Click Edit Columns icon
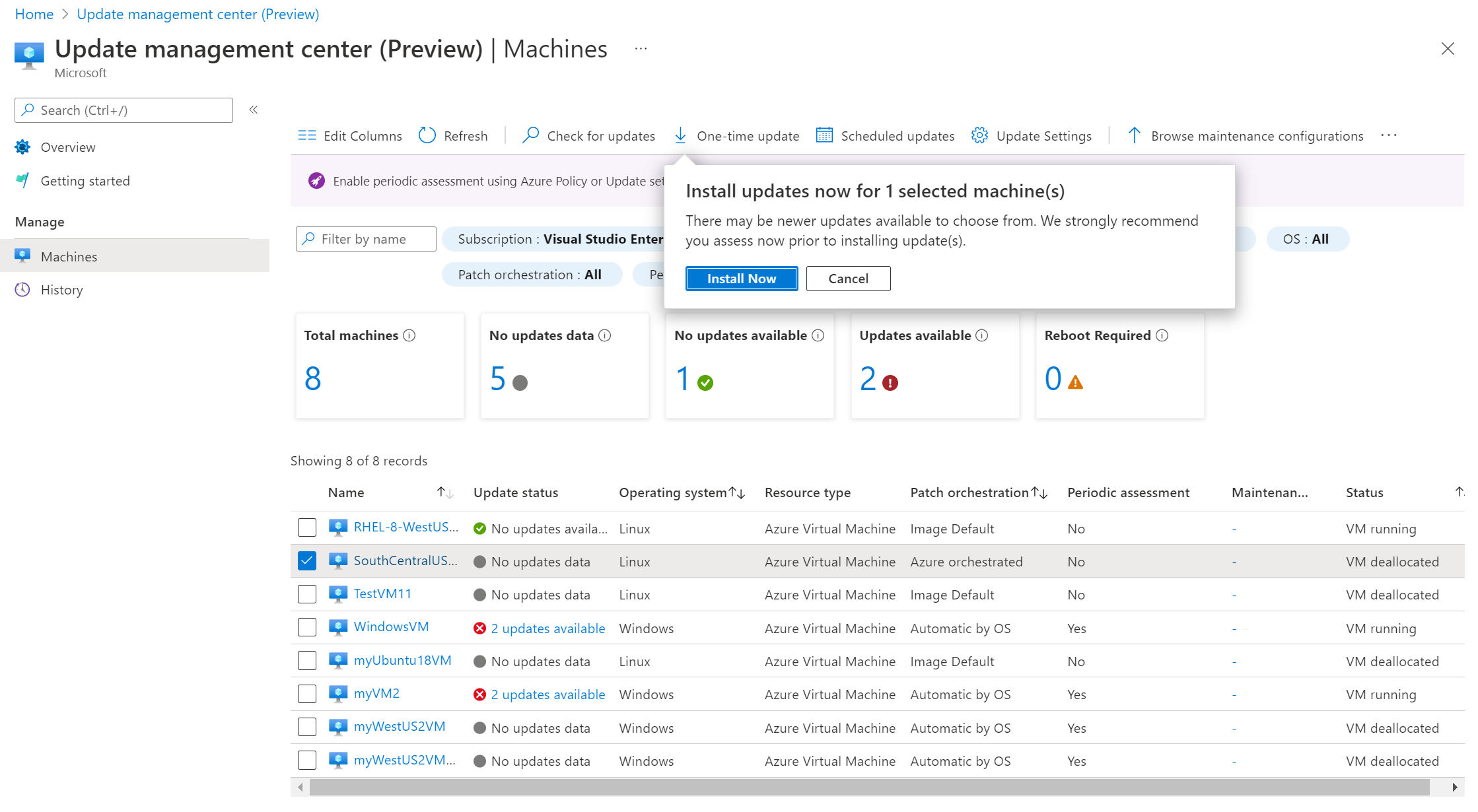This screenshot has width=1478, height=812. point(307,135)
